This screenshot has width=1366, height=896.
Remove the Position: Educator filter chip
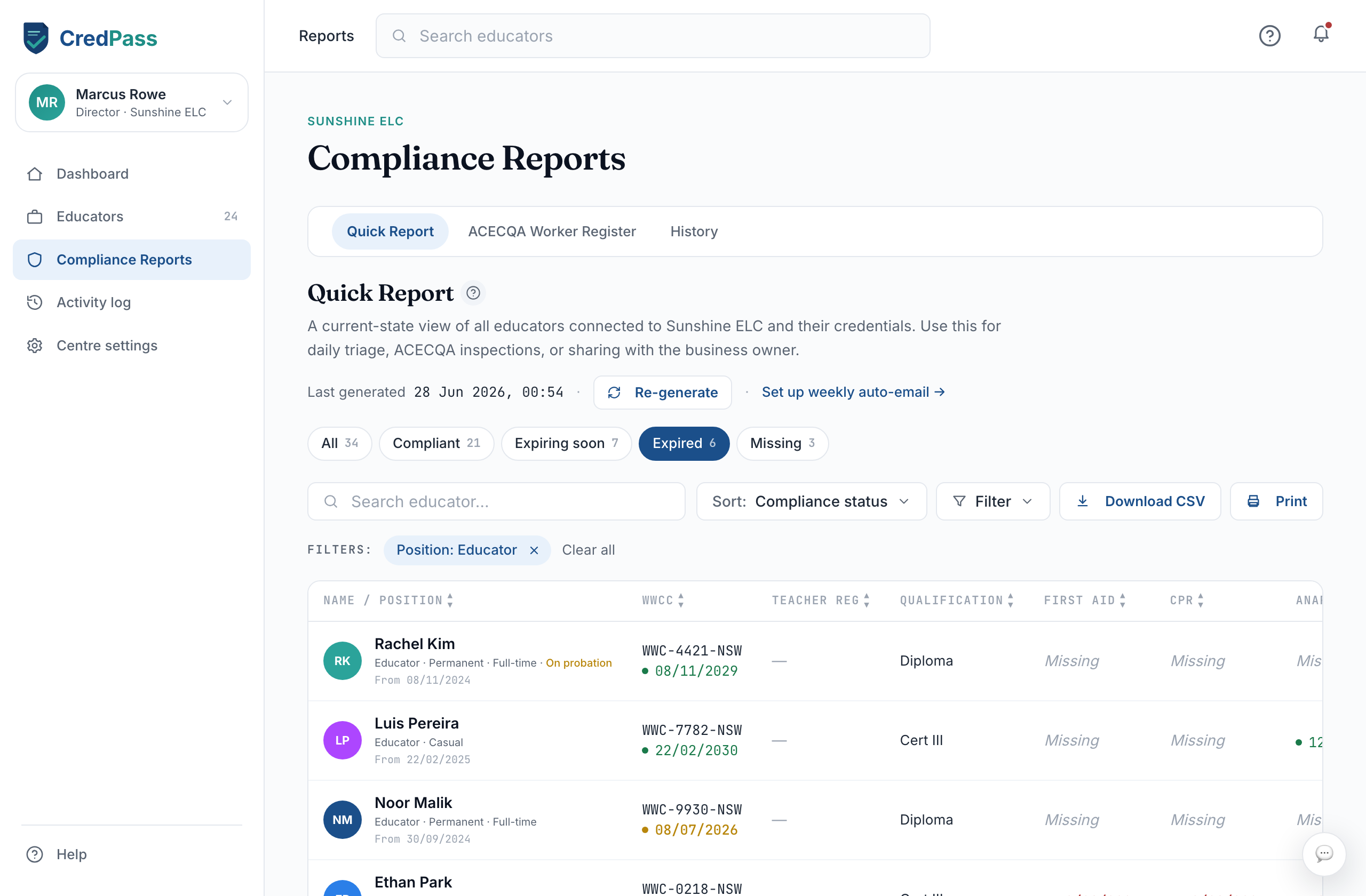534,550
